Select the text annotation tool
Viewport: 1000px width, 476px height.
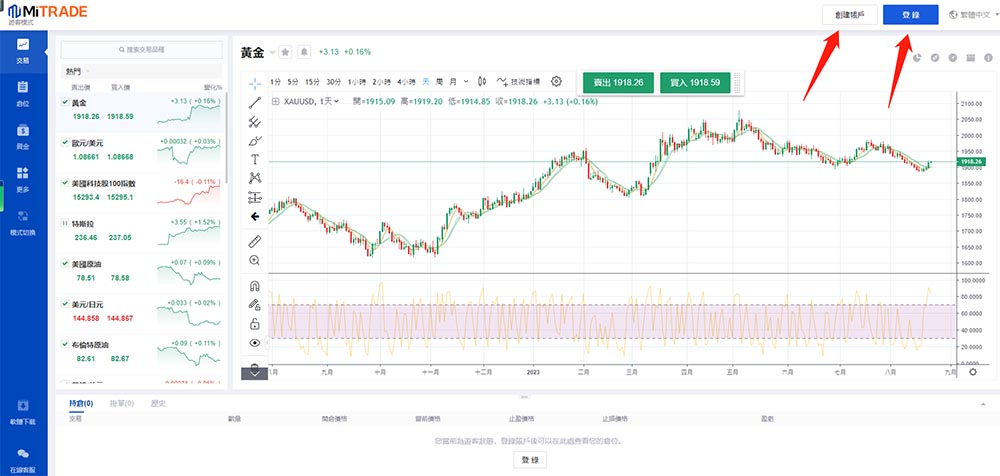[254, 159]
